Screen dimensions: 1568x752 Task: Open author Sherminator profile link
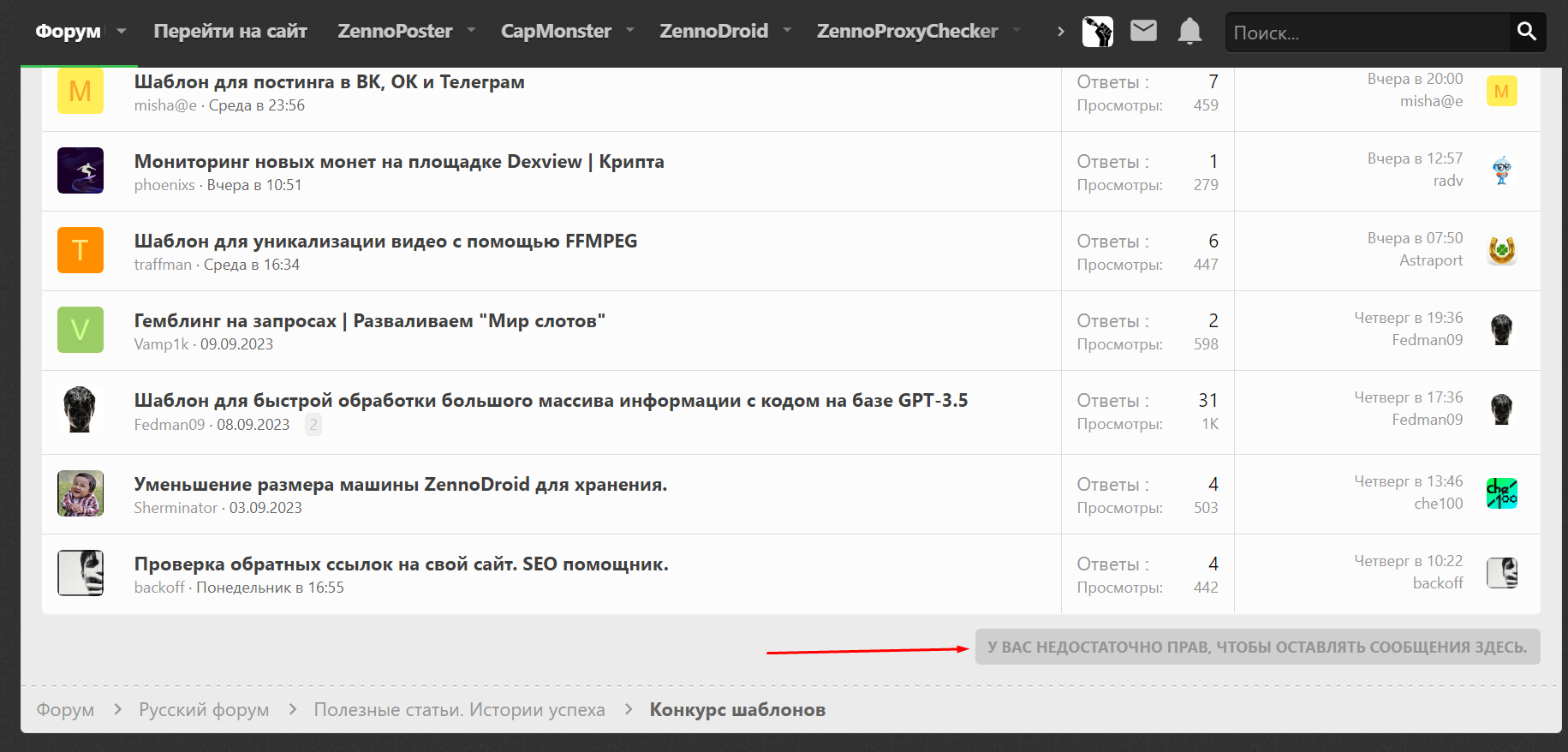click(176, 508)
